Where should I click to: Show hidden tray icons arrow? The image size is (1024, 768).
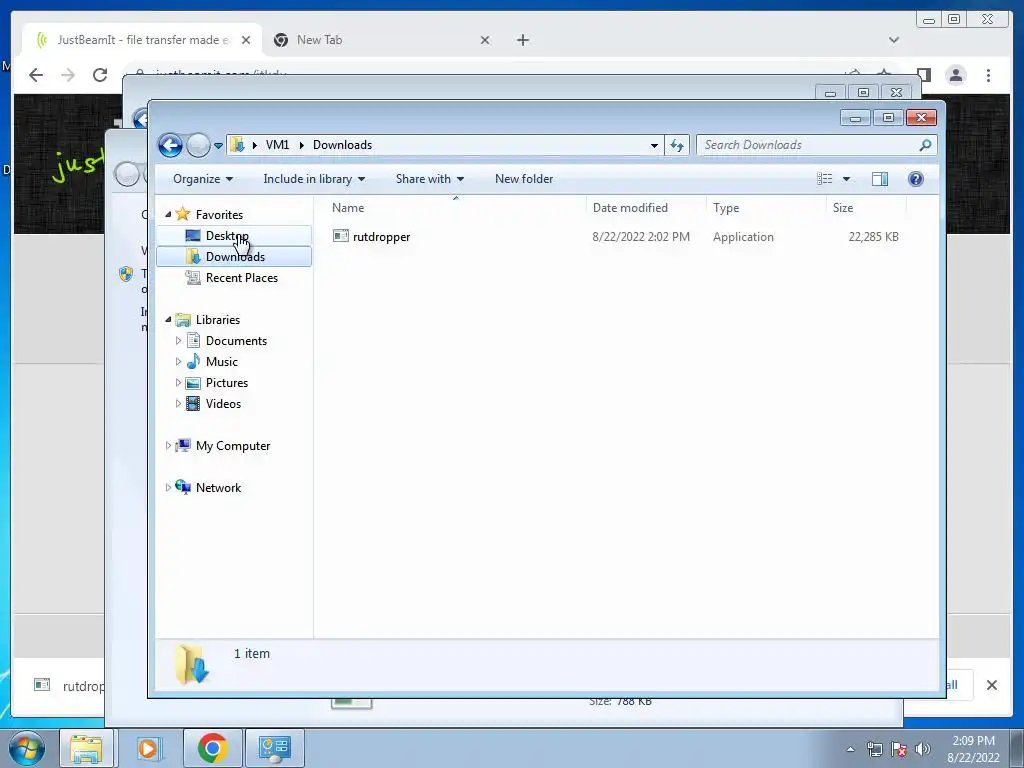pyautogui.click(x=850, y=749)
